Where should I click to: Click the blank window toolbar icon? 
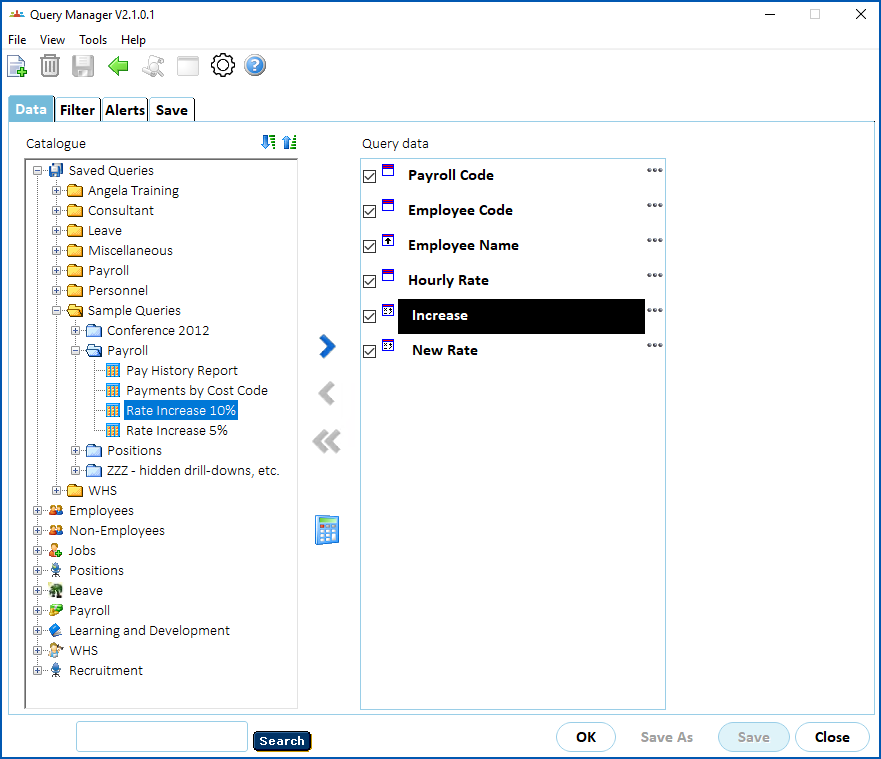pos(188,66)
